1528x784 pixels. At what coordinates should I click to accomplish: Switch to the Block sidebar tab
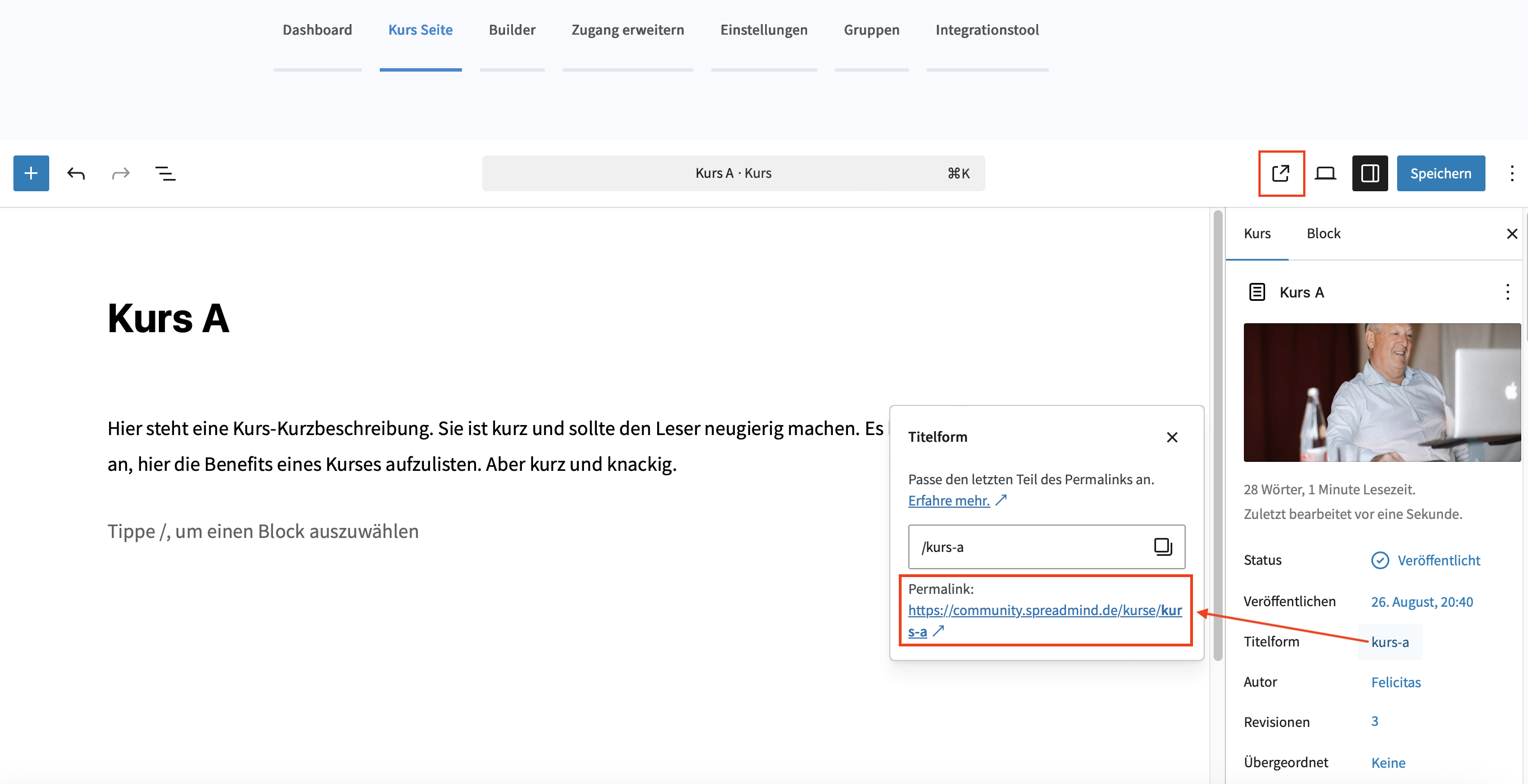click(x=1323, y=234)
